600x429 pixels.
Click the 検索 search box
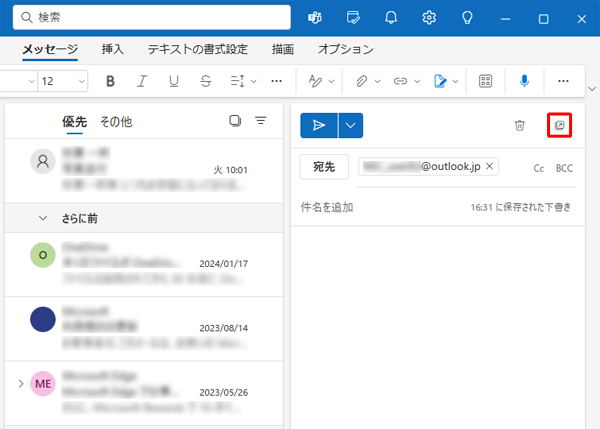[152, 17]
